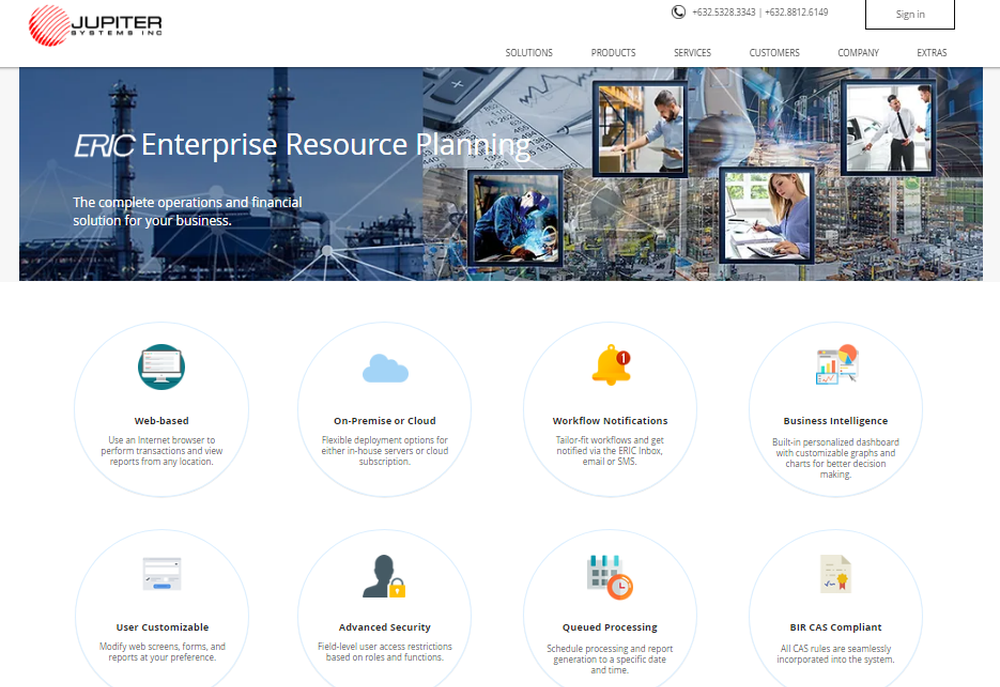
Task: Click the On-Premise or Cloud cloud icon
Action: pos(385,368)
